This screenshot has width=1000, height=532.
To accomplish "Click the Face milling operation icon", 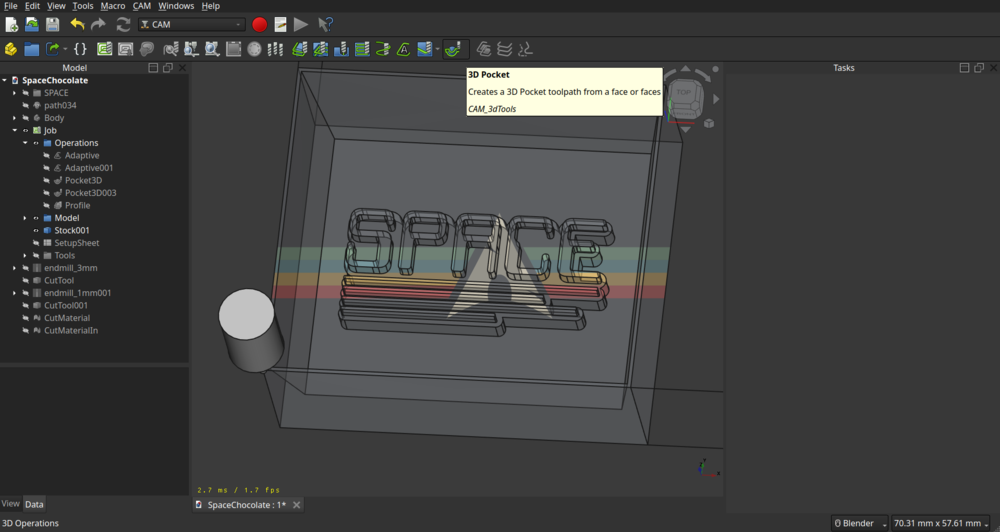I will point(362,49).
